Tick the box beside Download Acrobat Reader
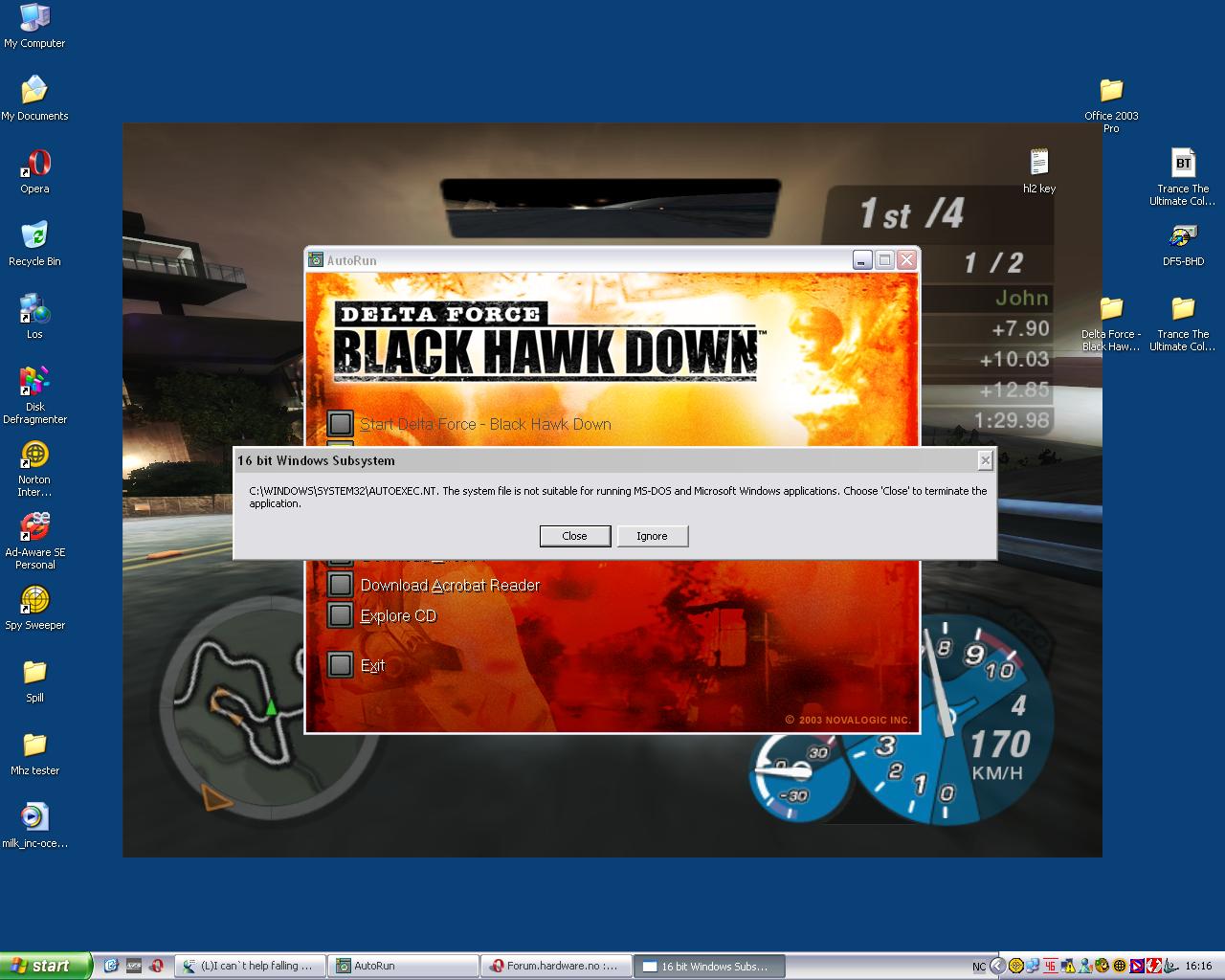Viewport: 1225px width, 980px height. (x=340, y=585)
